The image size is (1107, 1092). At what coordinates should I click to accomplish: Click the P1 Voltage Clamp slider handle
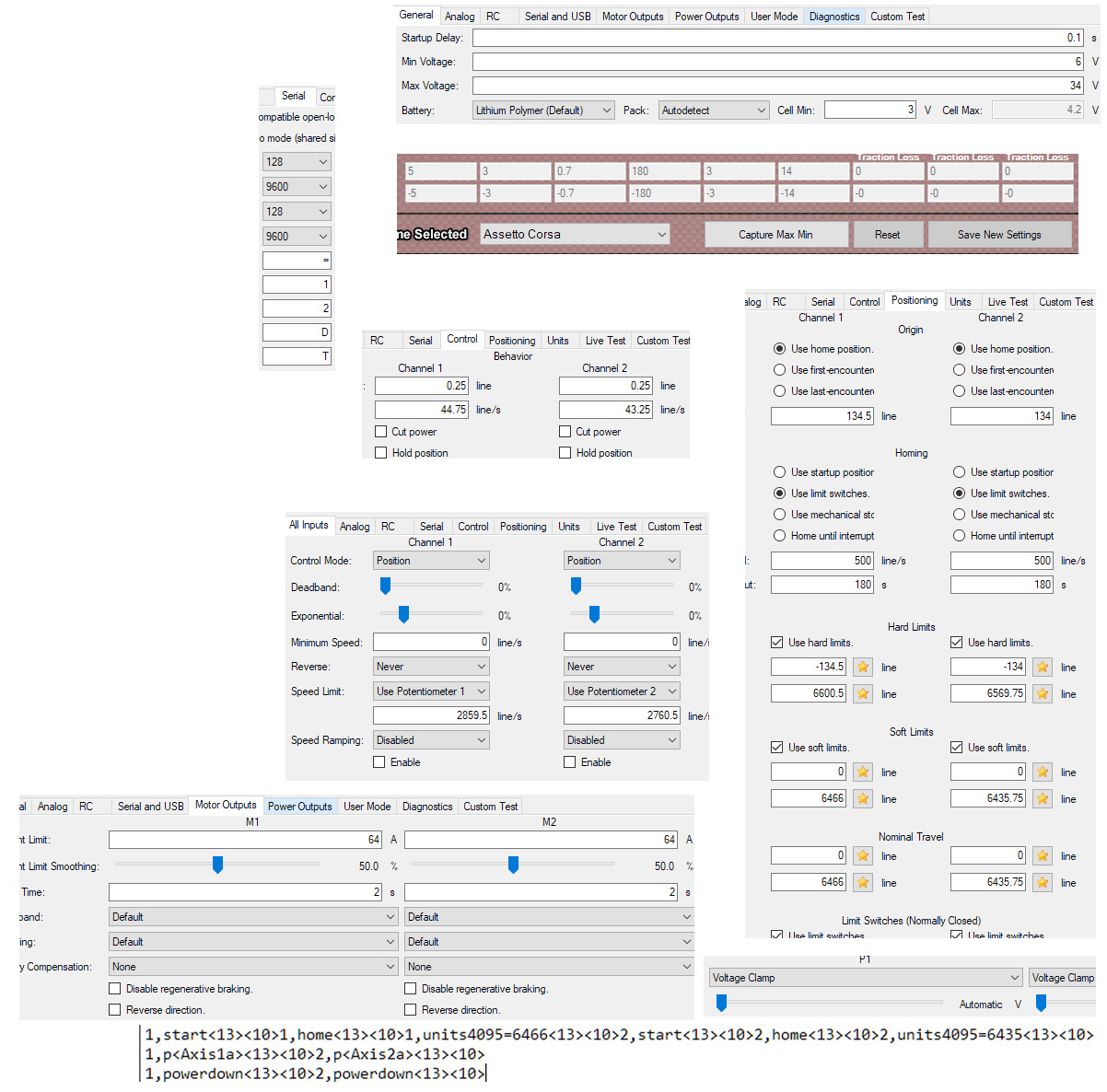pos(722,1003)
